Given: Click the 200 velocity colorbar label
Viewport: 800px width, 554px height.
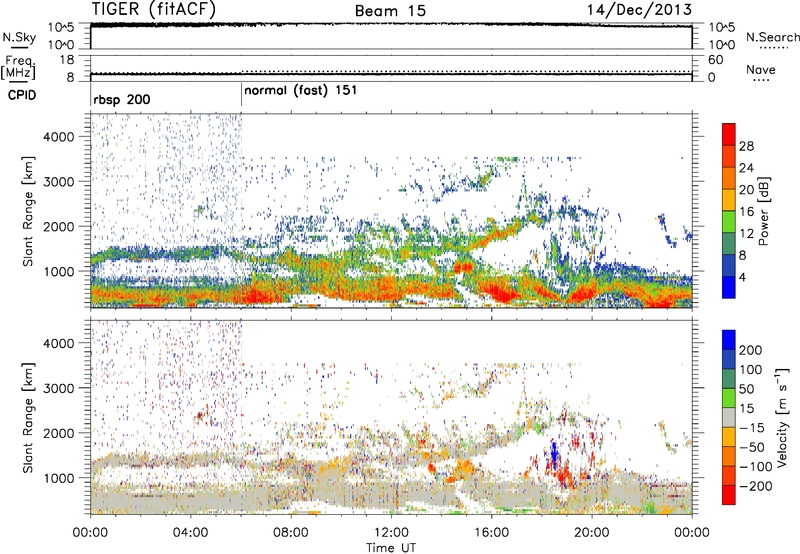Looking at the screenshot, I should [x=750, y=350].
